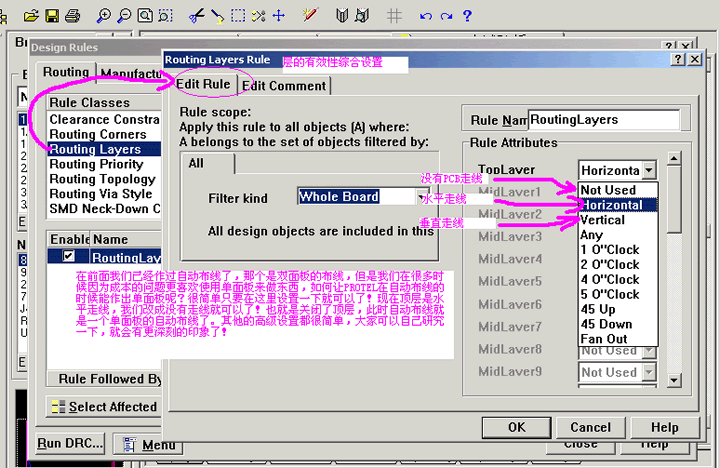Select Routing Via Style in Rule Classes
This screenshot has height=468, width=720.
[x=104, y=194]
